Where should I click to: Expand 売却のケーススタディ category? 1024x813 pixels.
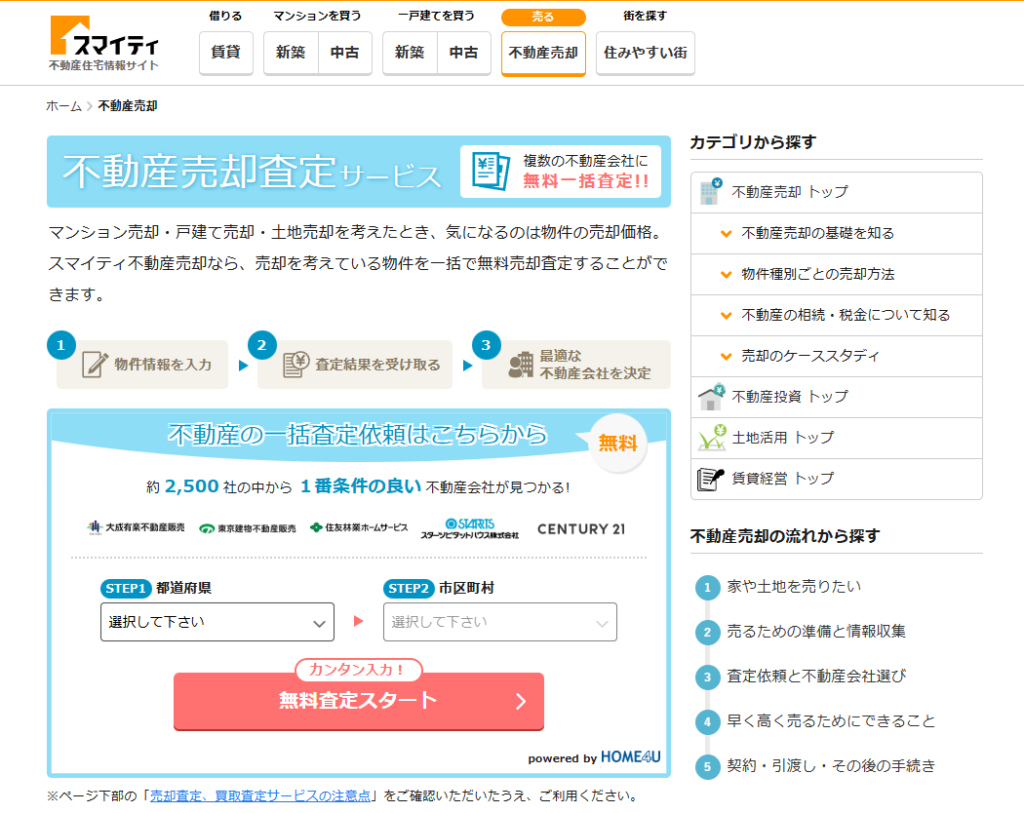pos(810,356)
